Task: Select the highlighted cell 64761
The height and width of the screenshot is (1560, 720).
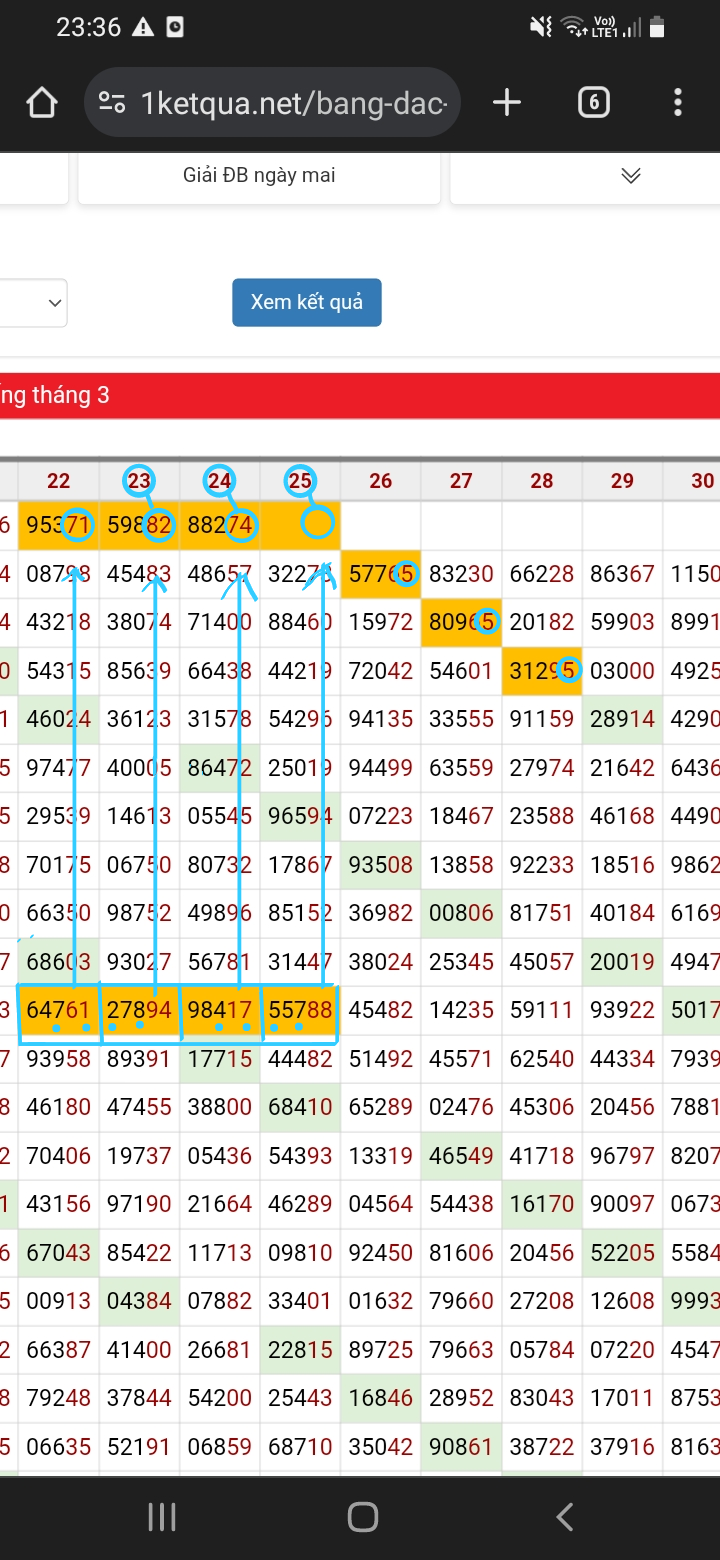Action: [58, 1010]
